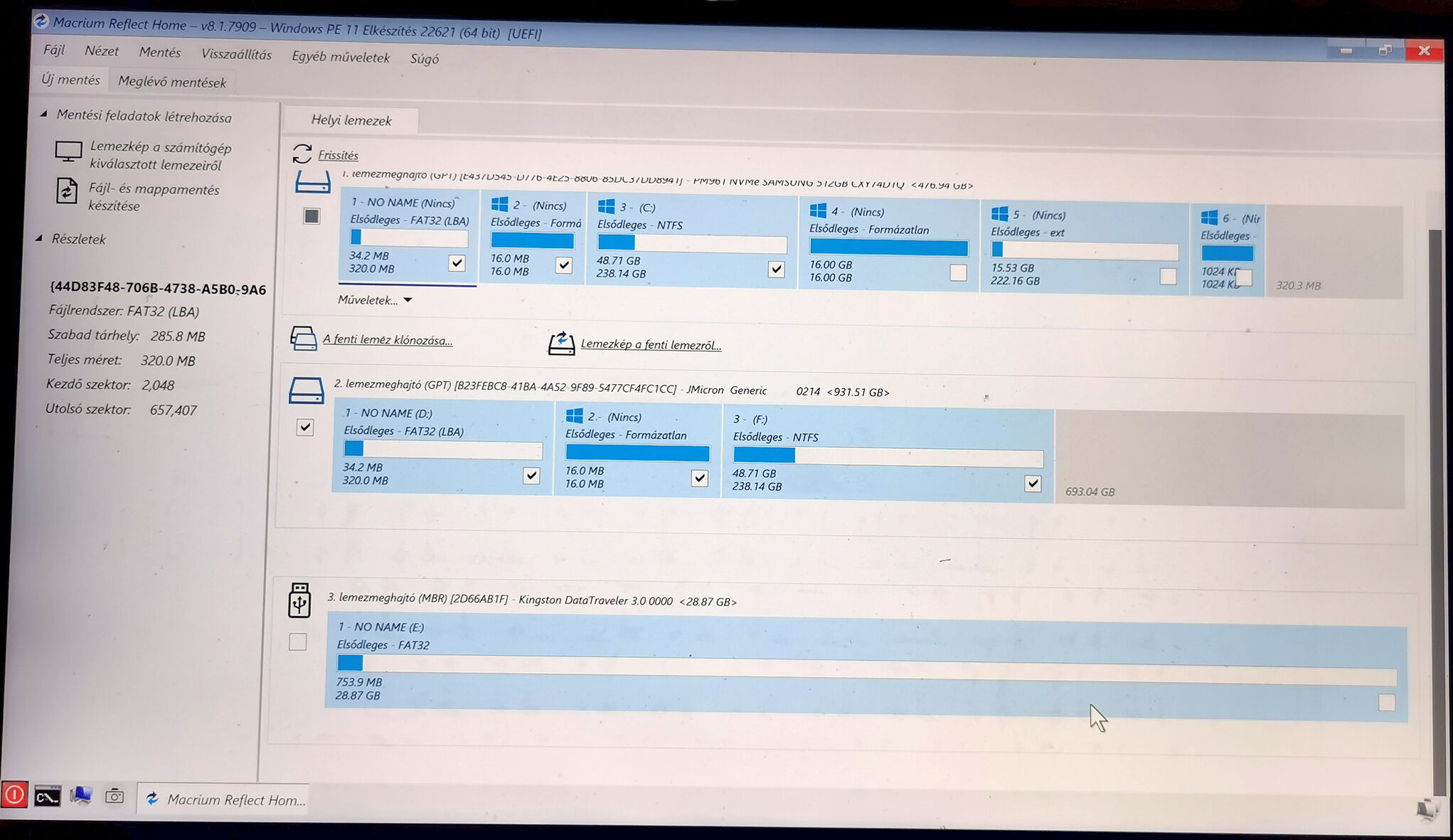The height and width of the screenshot is (840, 1453).
Task: Uncheck the Disk 2 (F:) NTFS partition checkbox
Action: point(1033,484)
